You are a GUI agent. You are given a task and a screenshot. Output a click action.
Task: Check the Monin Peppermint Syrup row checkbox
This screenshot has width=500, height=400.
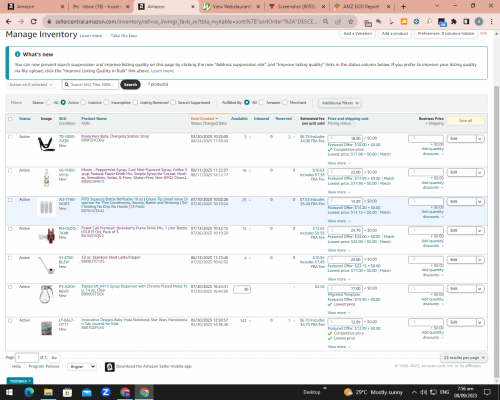point(10,170)
